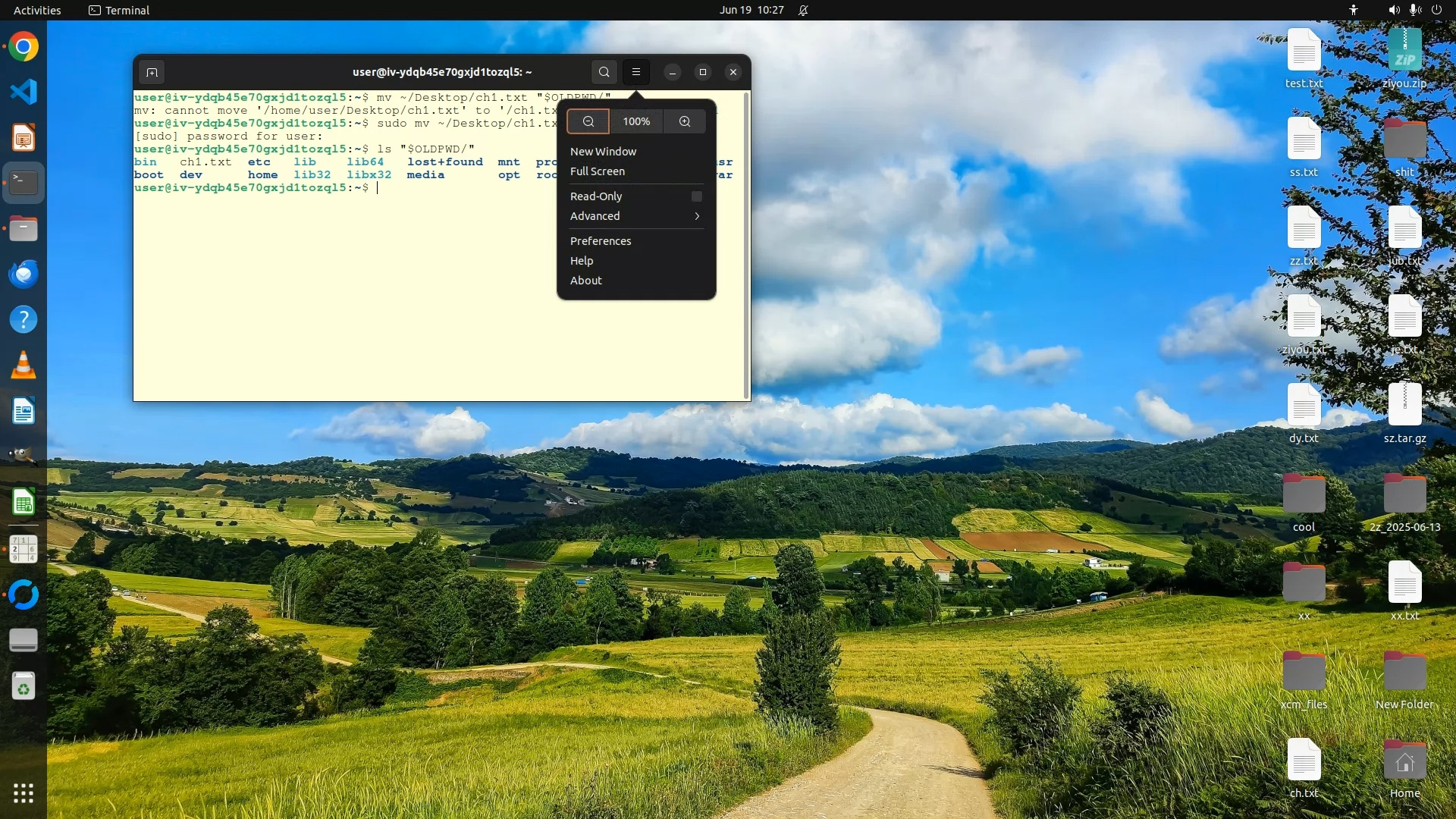Choose the Preferences menu entry
The image size is (1456, 819).
(x=600, y=241)
